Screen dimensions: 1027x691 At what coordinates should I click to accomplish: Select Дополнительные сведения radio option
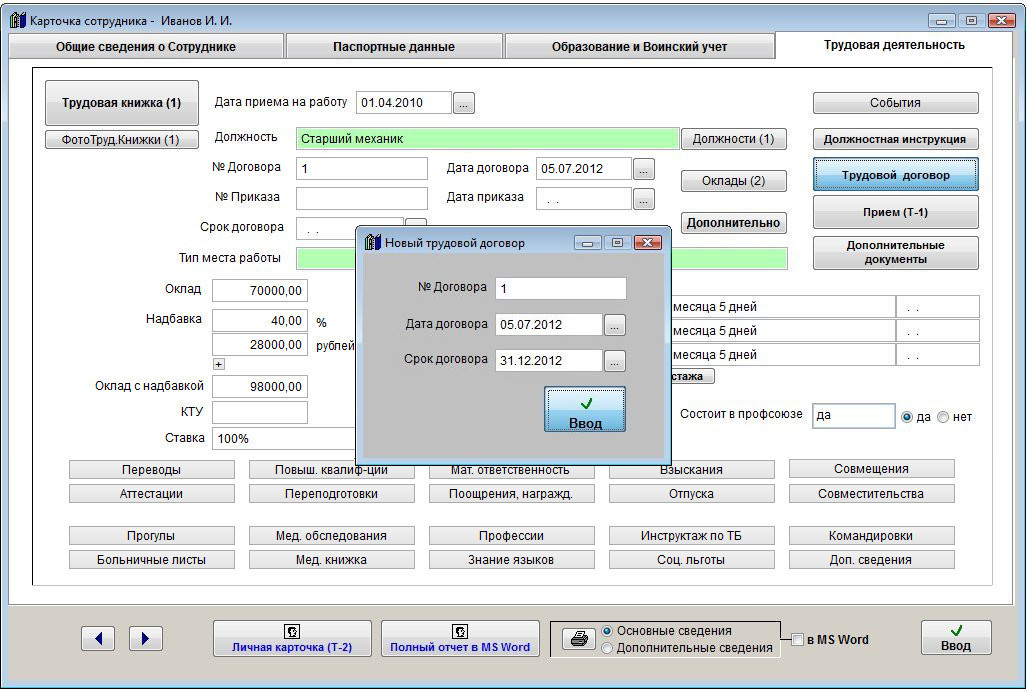607,648
